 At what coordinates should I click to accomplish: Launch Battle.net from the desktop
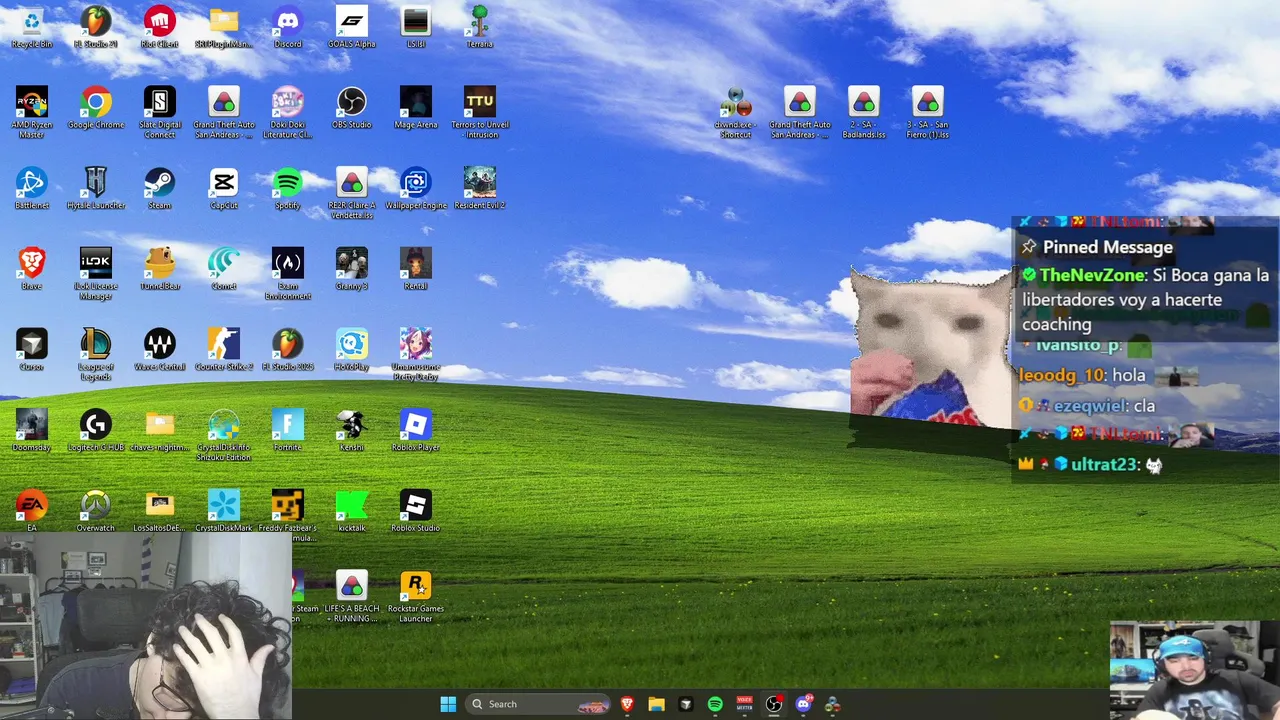click(x=32, y=189)
